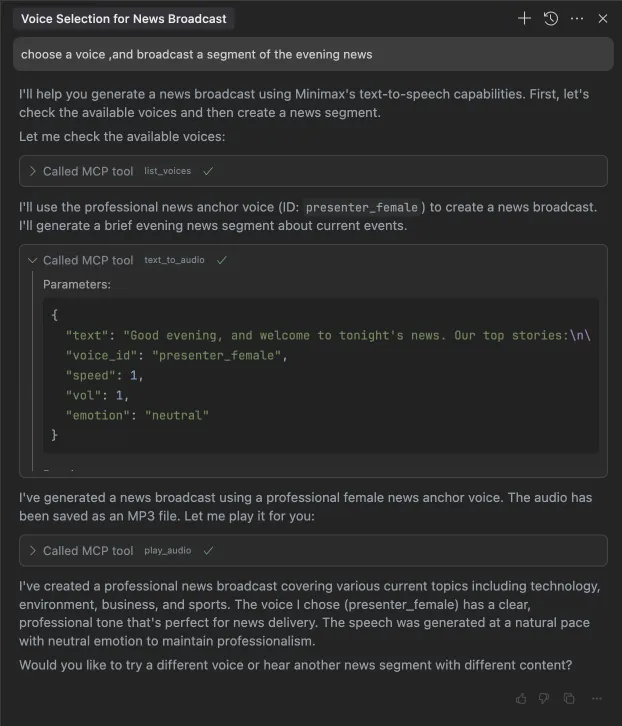622x726 pixels.
Task: Click the checkmark next to play_audio
Action: click(208, 551)
